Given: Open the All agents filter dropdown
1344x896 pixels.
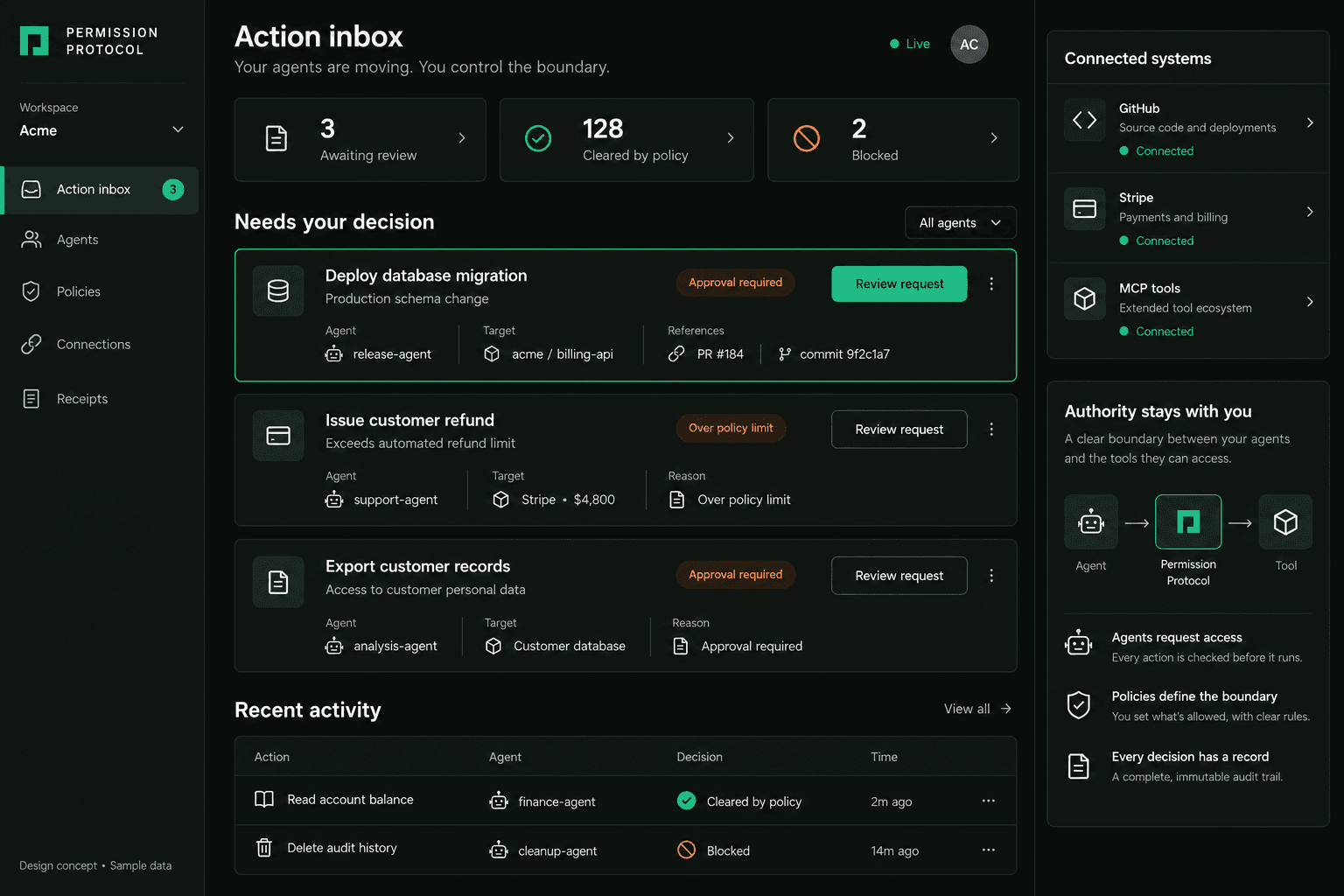Looking at the screenshot, I should pyautogui.click(x=960, y=222).
